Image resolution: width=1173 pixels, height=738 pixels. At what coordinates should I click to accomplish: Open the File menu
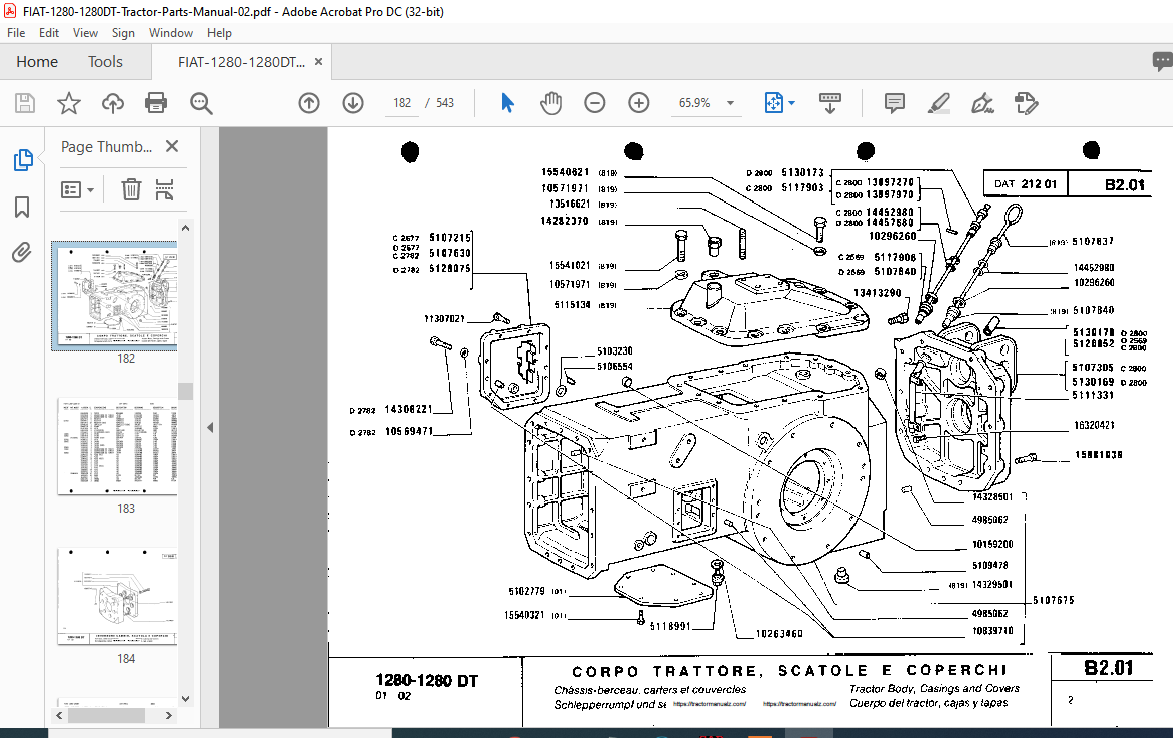(x=16, y=33)
